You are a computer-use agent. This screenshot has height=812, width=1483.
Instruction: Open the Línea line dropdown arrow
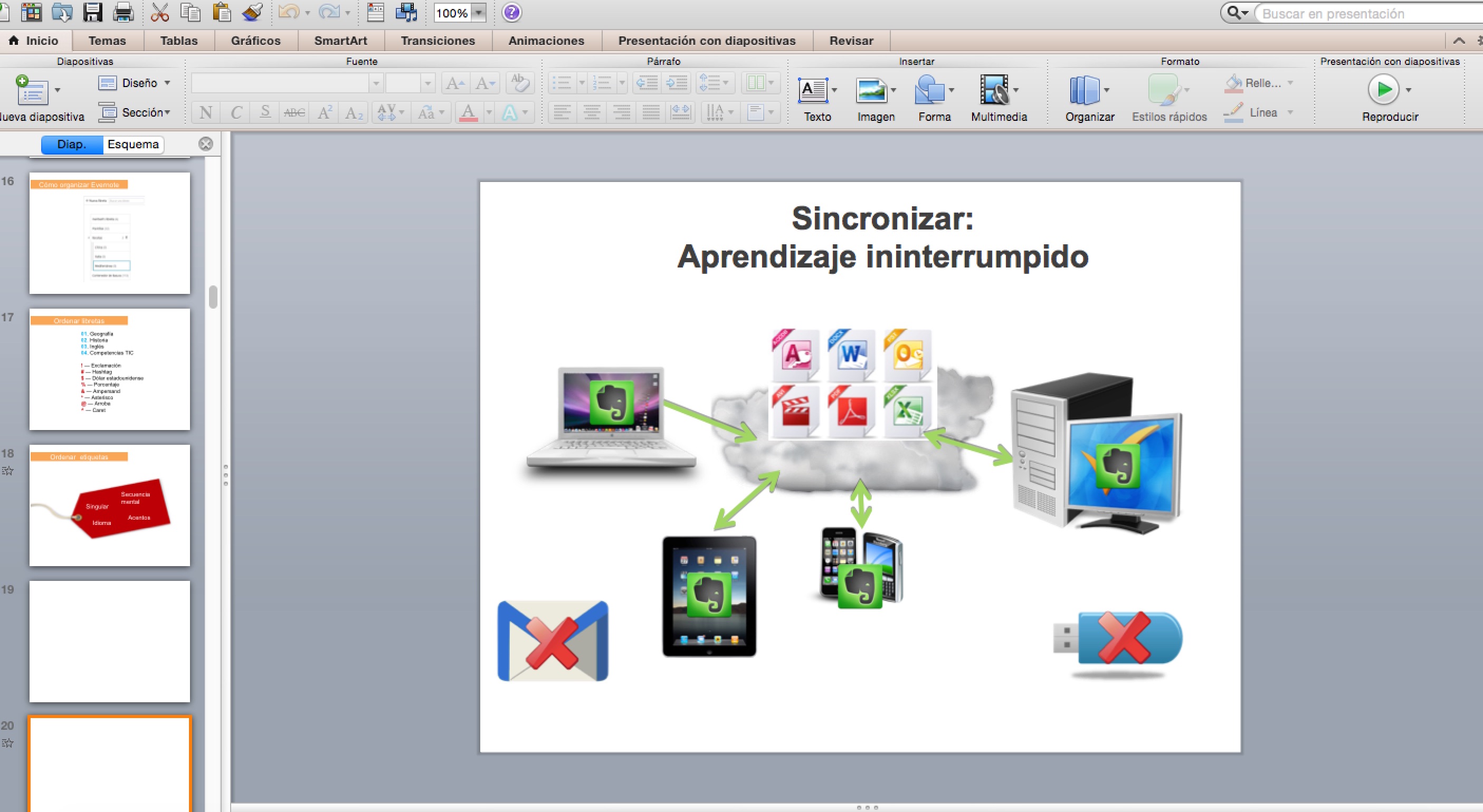tap(1290, 113)
